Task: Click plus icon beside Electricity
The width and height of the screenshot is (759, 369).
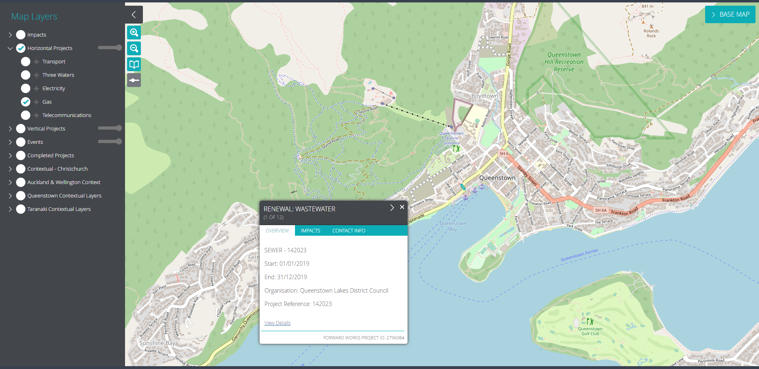Action: pos(36,89)
